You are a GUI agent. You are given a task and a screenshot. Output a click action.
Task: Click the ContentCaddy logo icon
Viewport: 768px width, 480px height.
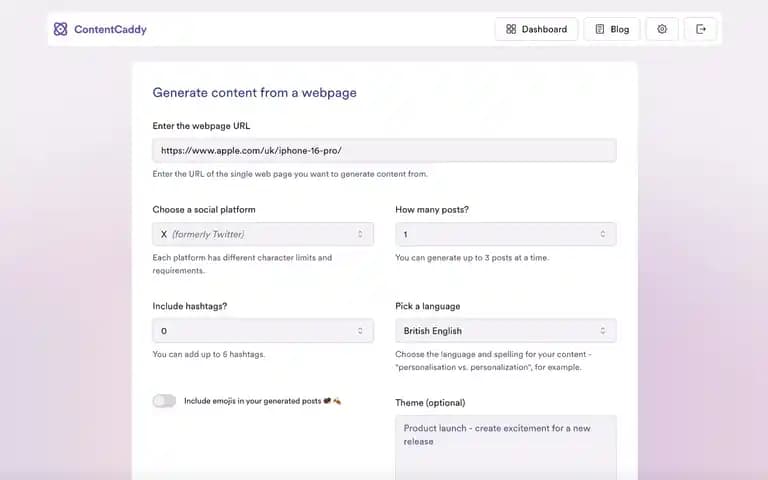point(60,29)
